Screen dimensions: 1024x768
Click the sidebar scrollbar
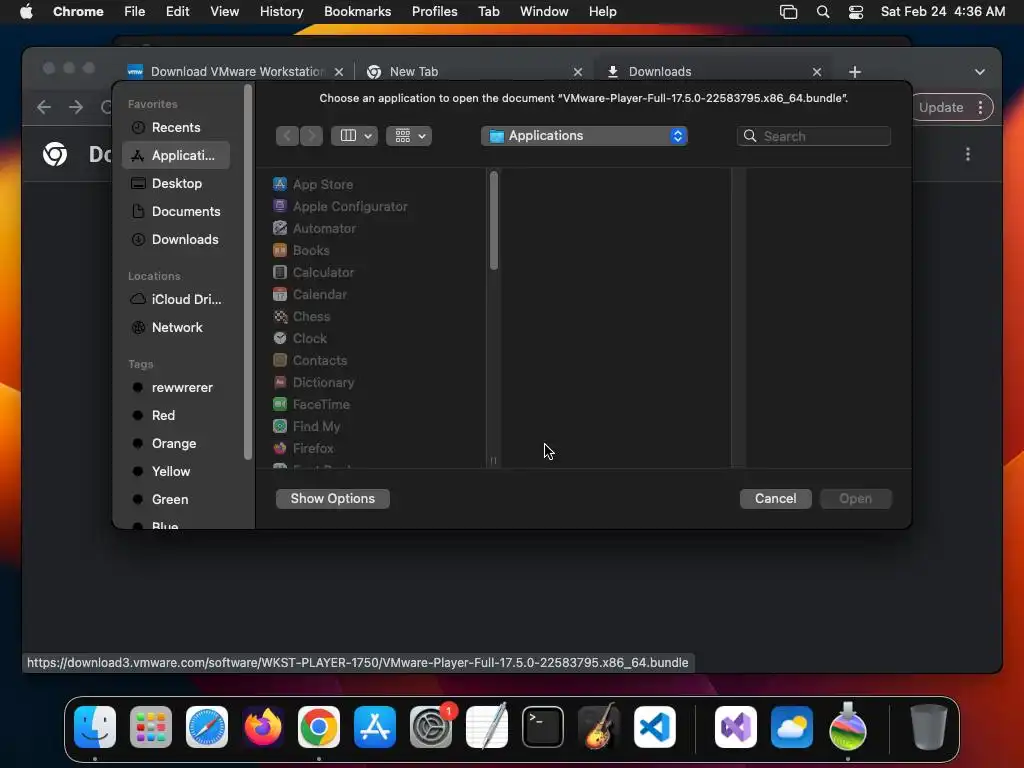tap(248, 272)
